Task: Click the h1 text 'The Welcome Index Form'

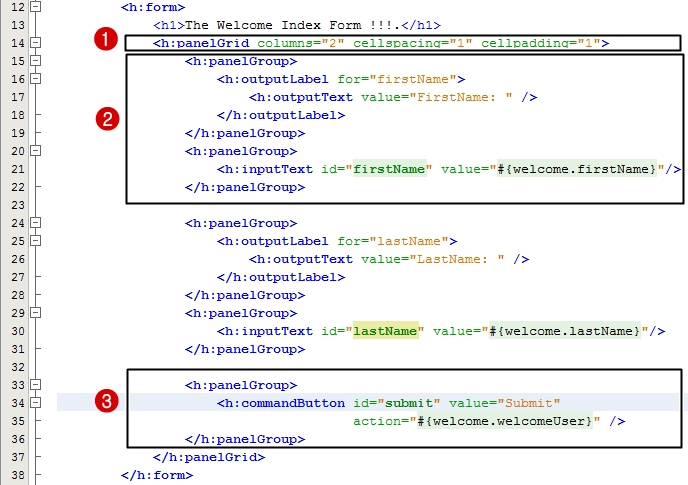Action: coord(273,25)
